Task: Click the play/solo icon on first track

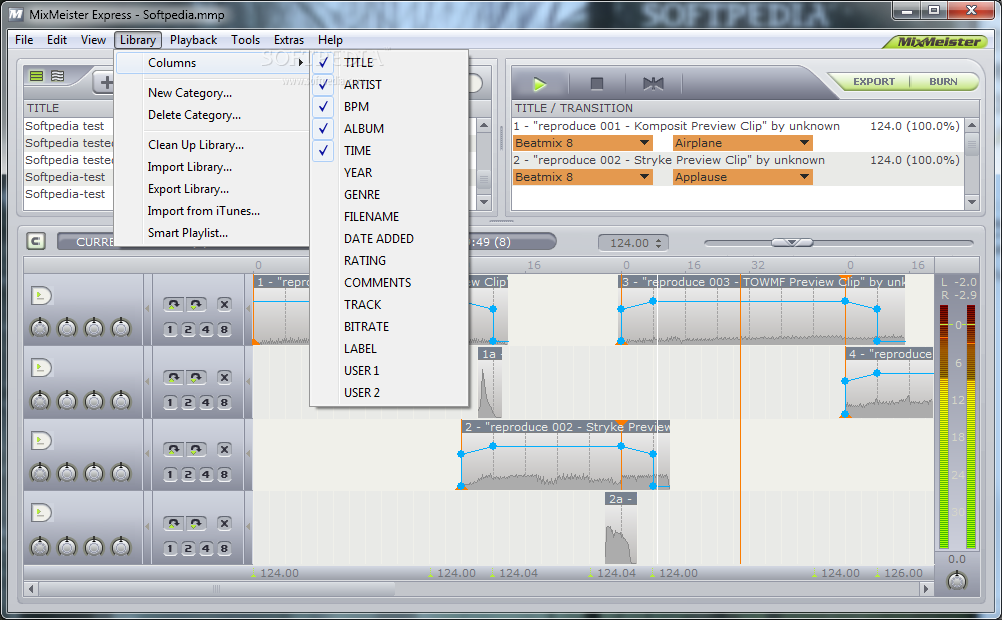Action: pyautogui.click(x=41, y=296)
